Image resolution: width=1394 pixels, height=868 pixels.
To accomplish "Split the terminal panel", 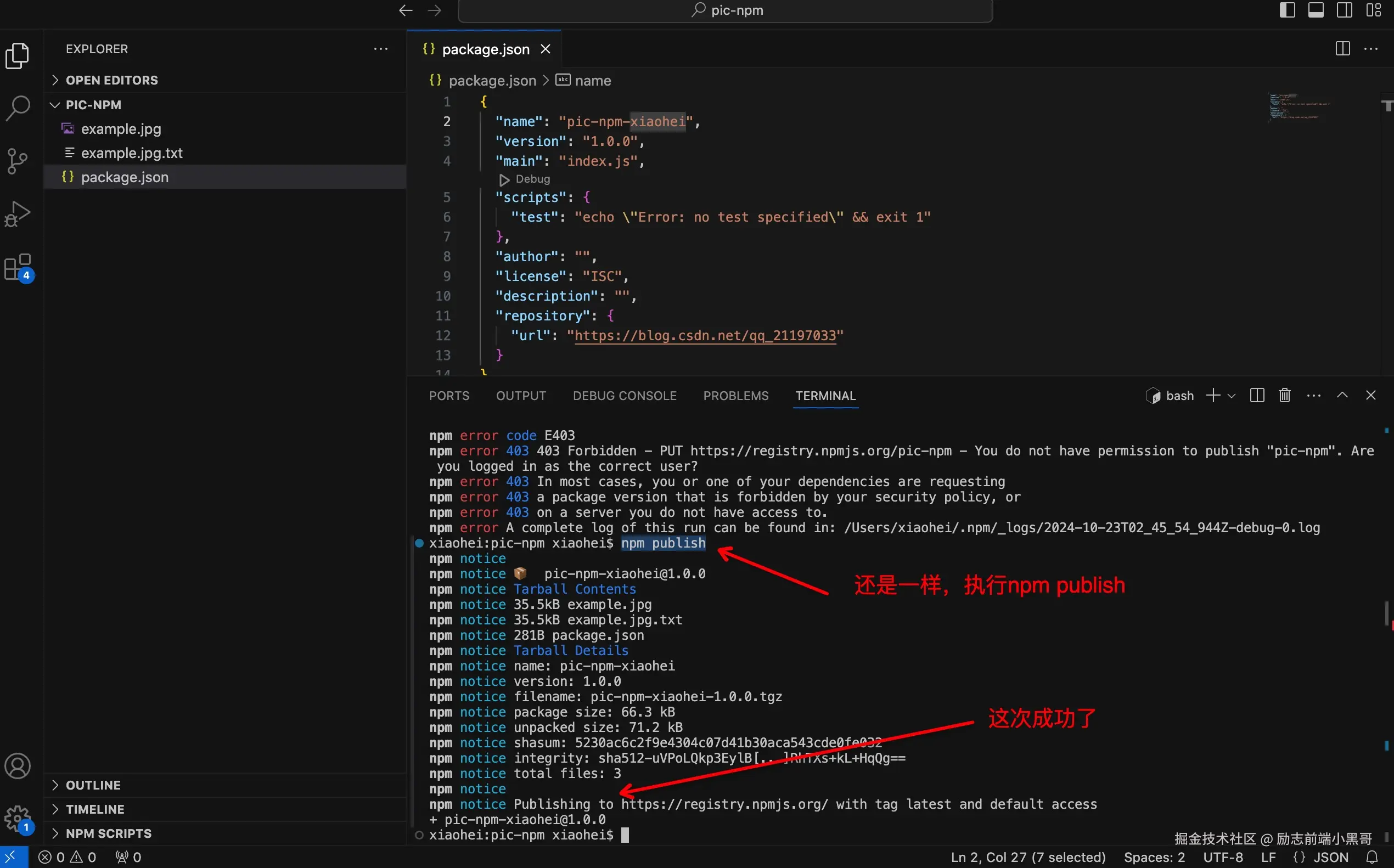I will (1257, 396).
